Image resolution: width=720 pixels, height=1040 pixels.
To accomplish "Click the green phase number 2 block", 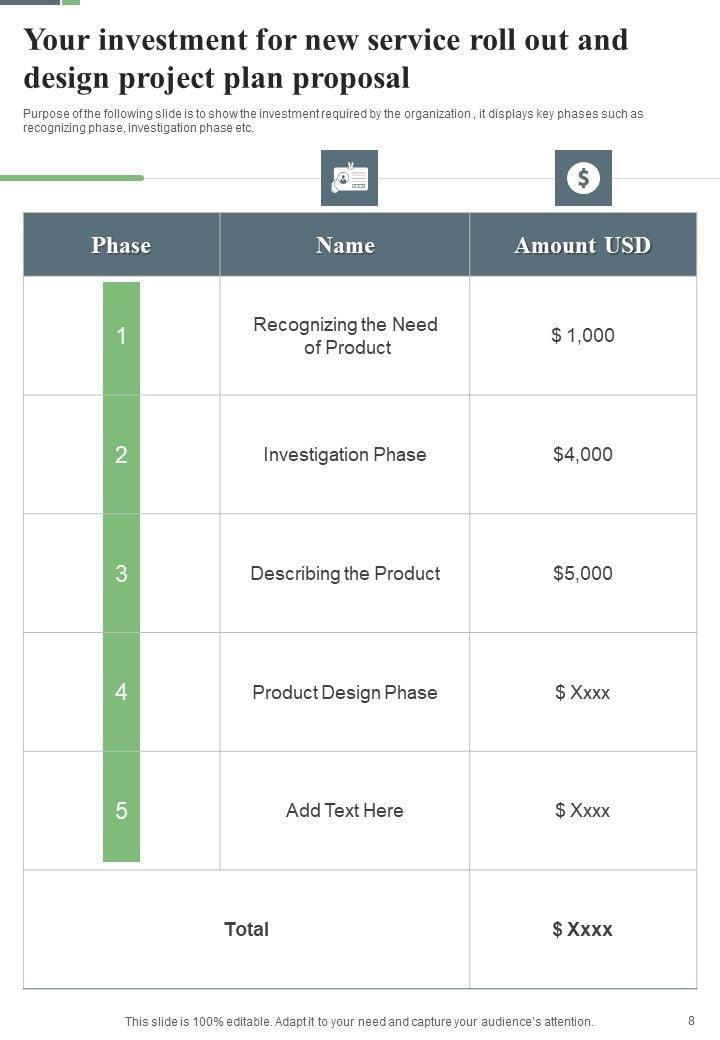I will (121, 455).
